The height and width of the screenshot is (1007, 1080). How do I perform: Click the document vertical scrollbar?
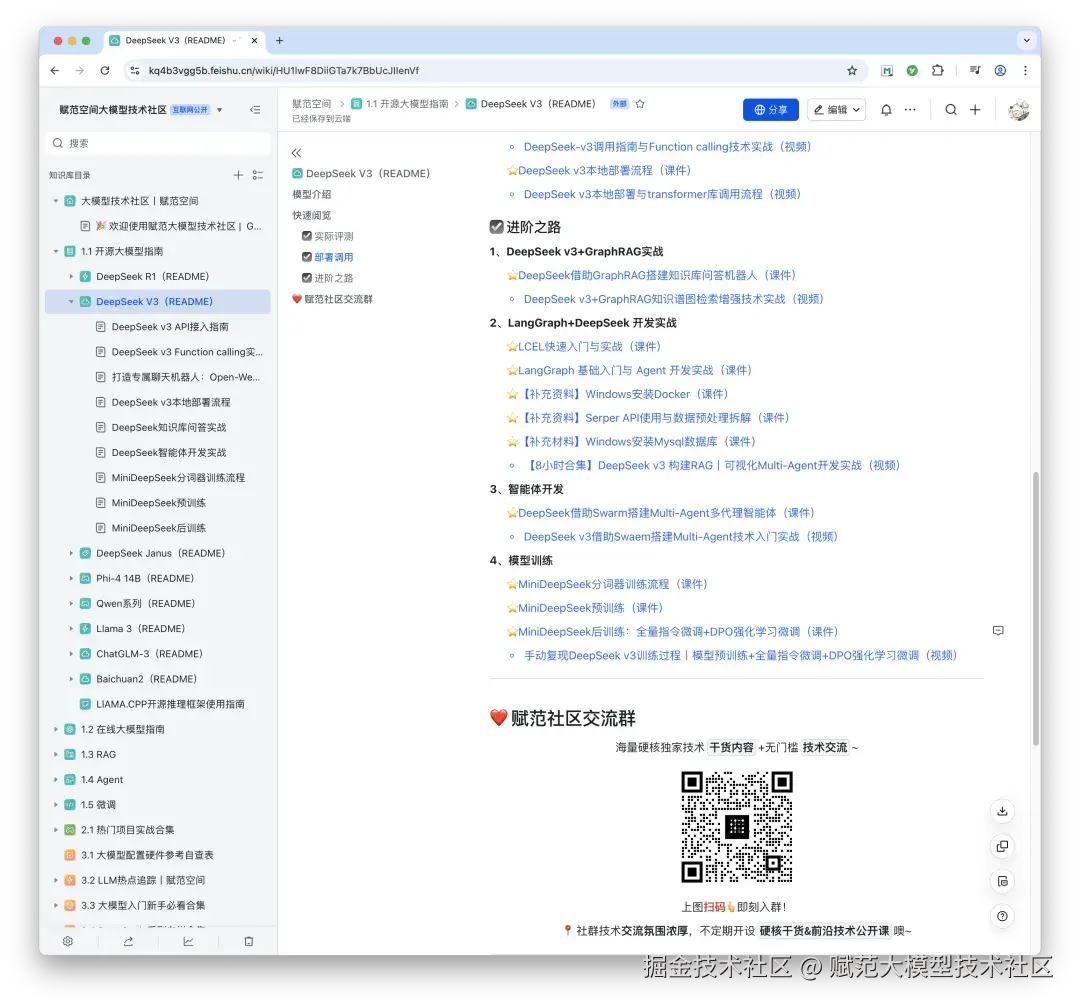click(1035, 608)
